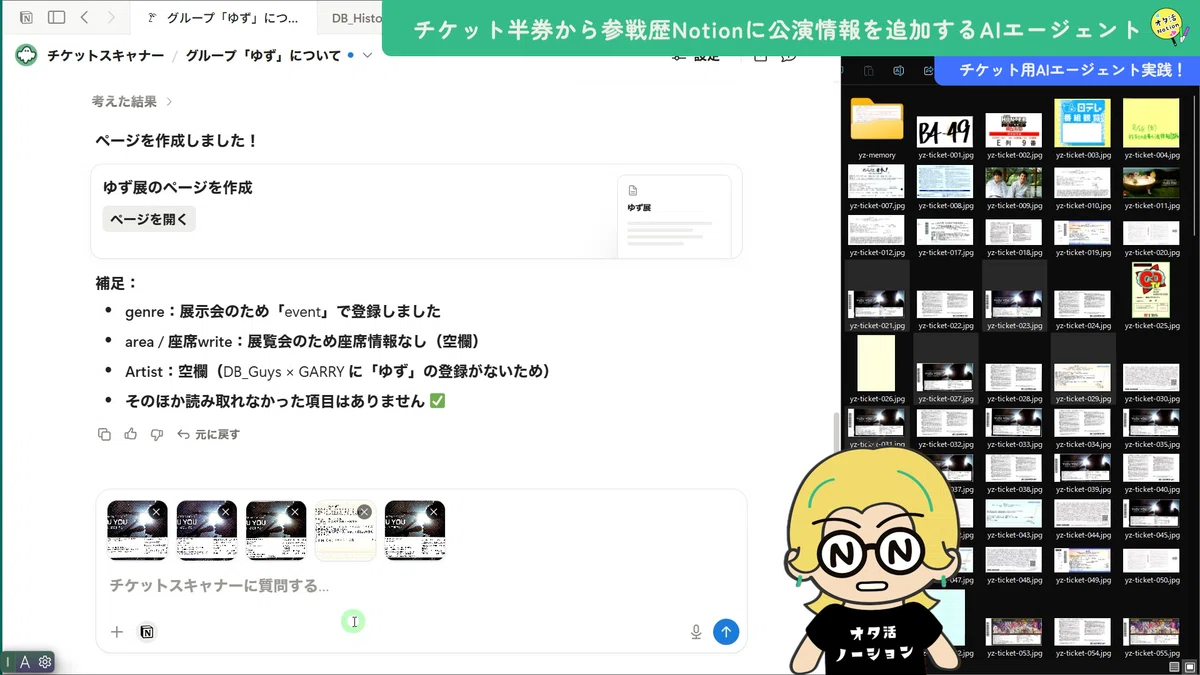Remove the first attached ticket image
Viewport: 1200px width, 675px height.
(x=156, y=511)
